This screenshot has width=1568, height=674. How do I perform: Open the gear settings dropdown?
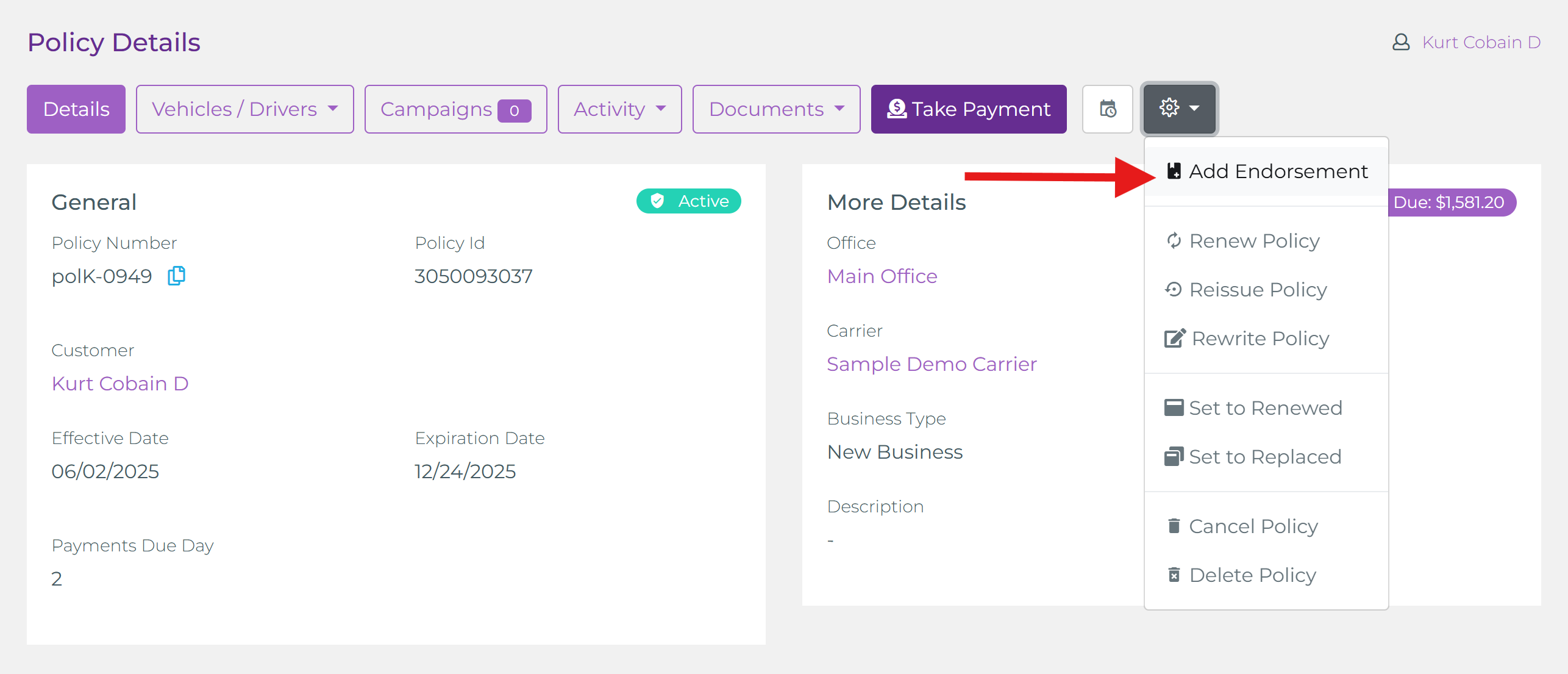pos(1179,109)
